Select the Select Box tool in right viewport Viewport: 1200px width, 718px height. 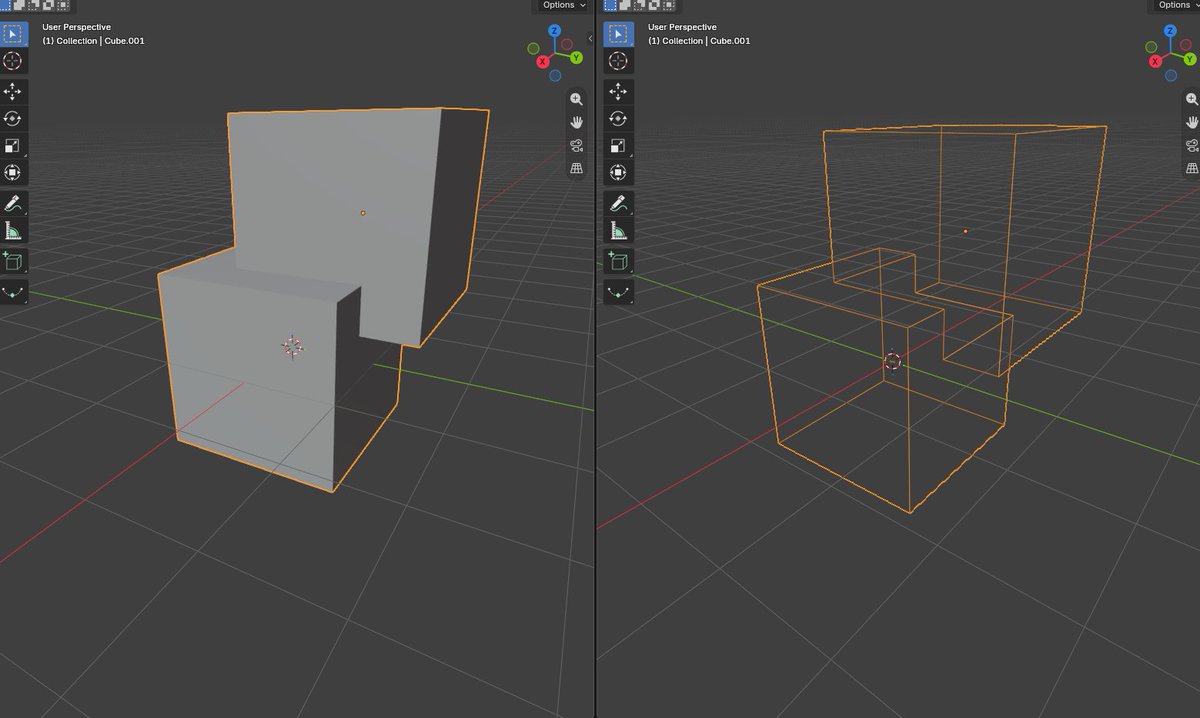click(619, 34)
